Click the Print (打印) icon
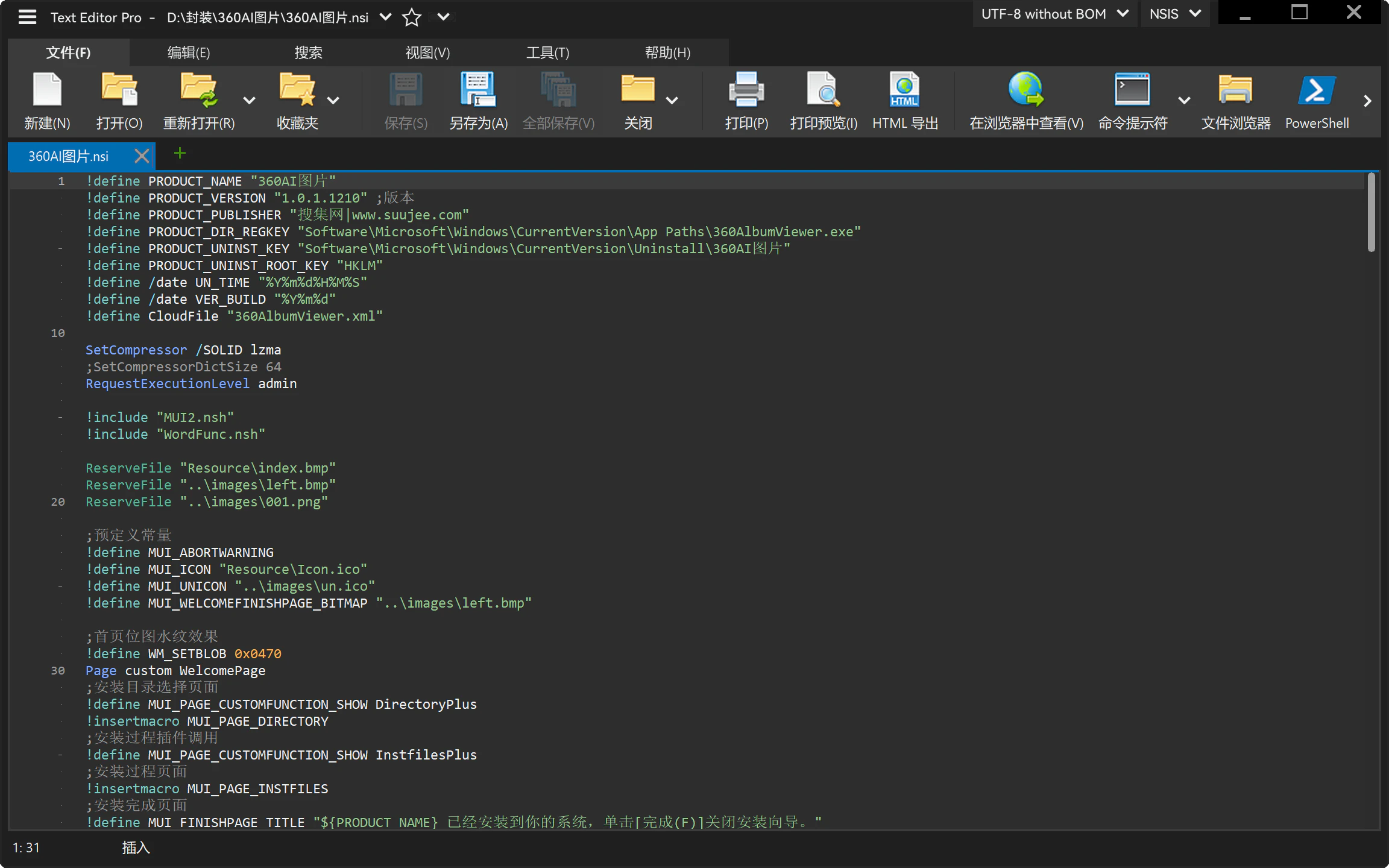The width and height of the screenshot is (1389, 868). [x=746, y=90]
